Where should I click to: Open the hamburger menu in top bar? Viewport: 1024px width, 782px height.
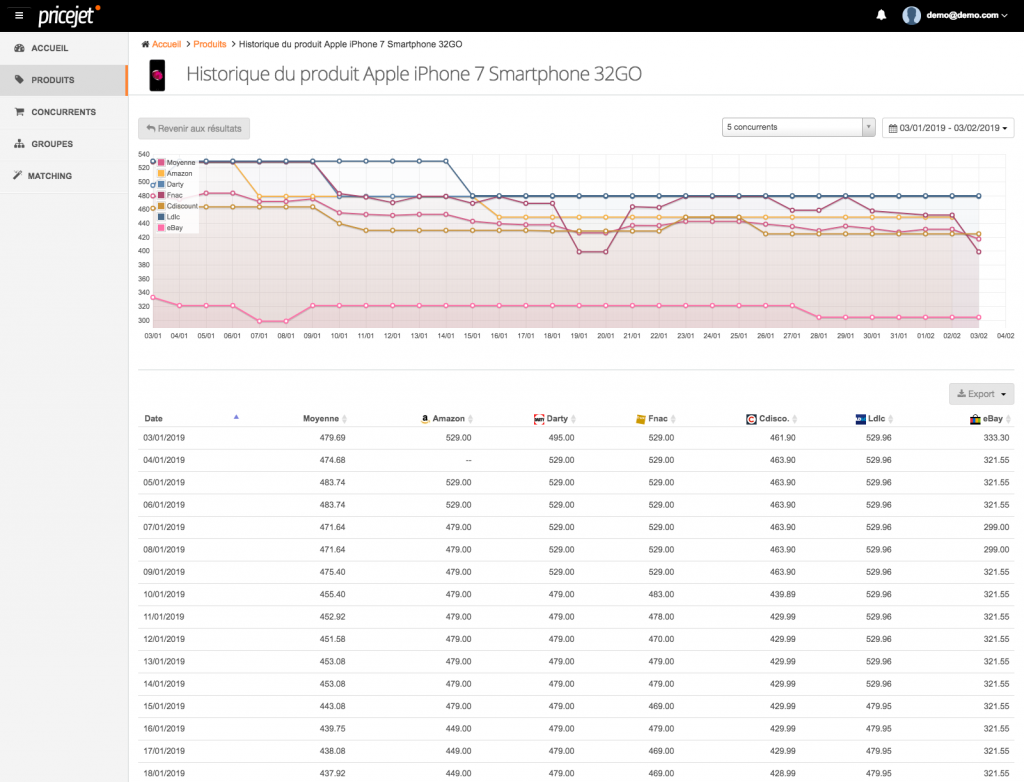18,15
